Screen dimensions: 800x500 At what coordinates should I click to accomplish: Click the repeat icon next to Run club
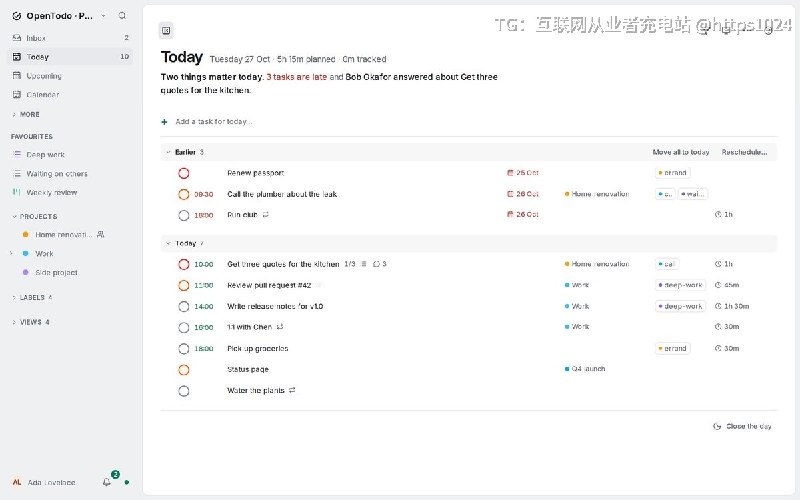point(265,215)
